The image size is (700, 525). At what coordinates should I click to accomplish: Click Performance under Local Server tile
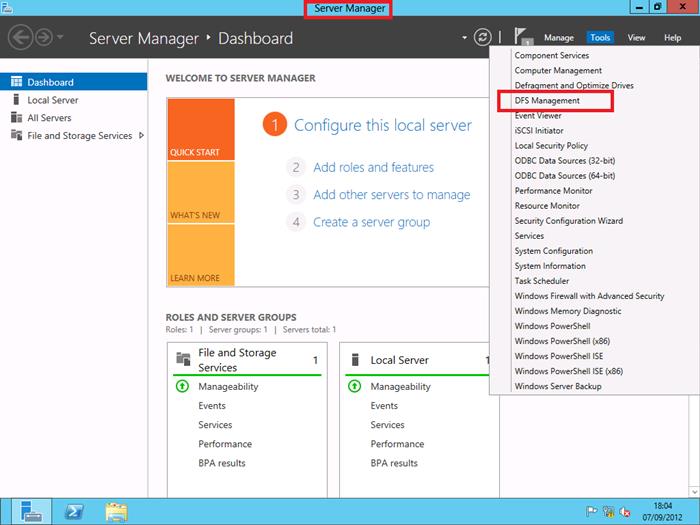(x=397, y=444)
